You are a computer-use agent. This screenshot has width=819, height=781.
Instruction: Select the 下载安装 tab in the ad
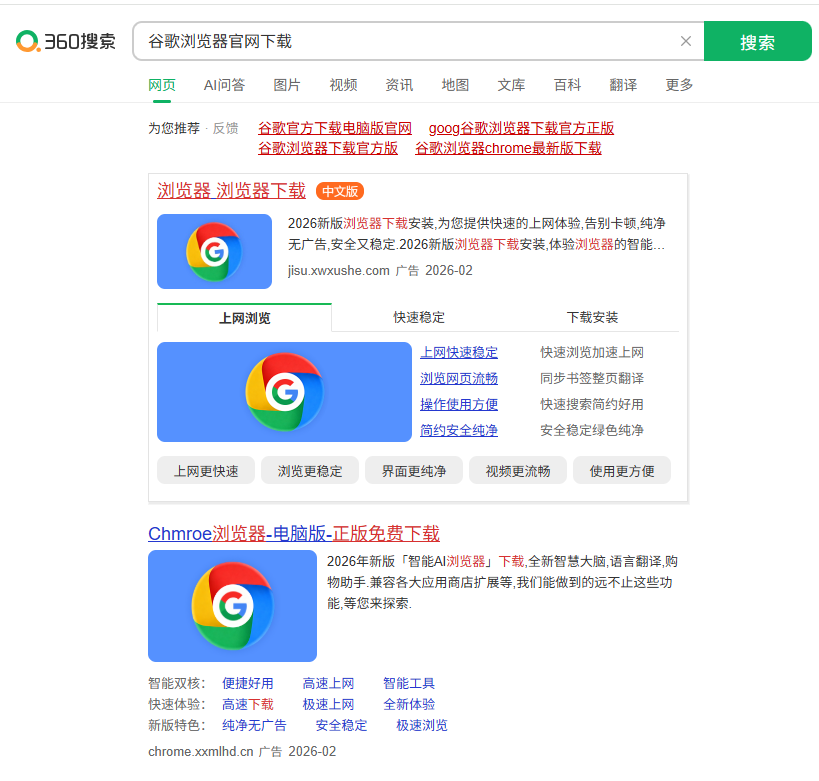pos(592,317)
